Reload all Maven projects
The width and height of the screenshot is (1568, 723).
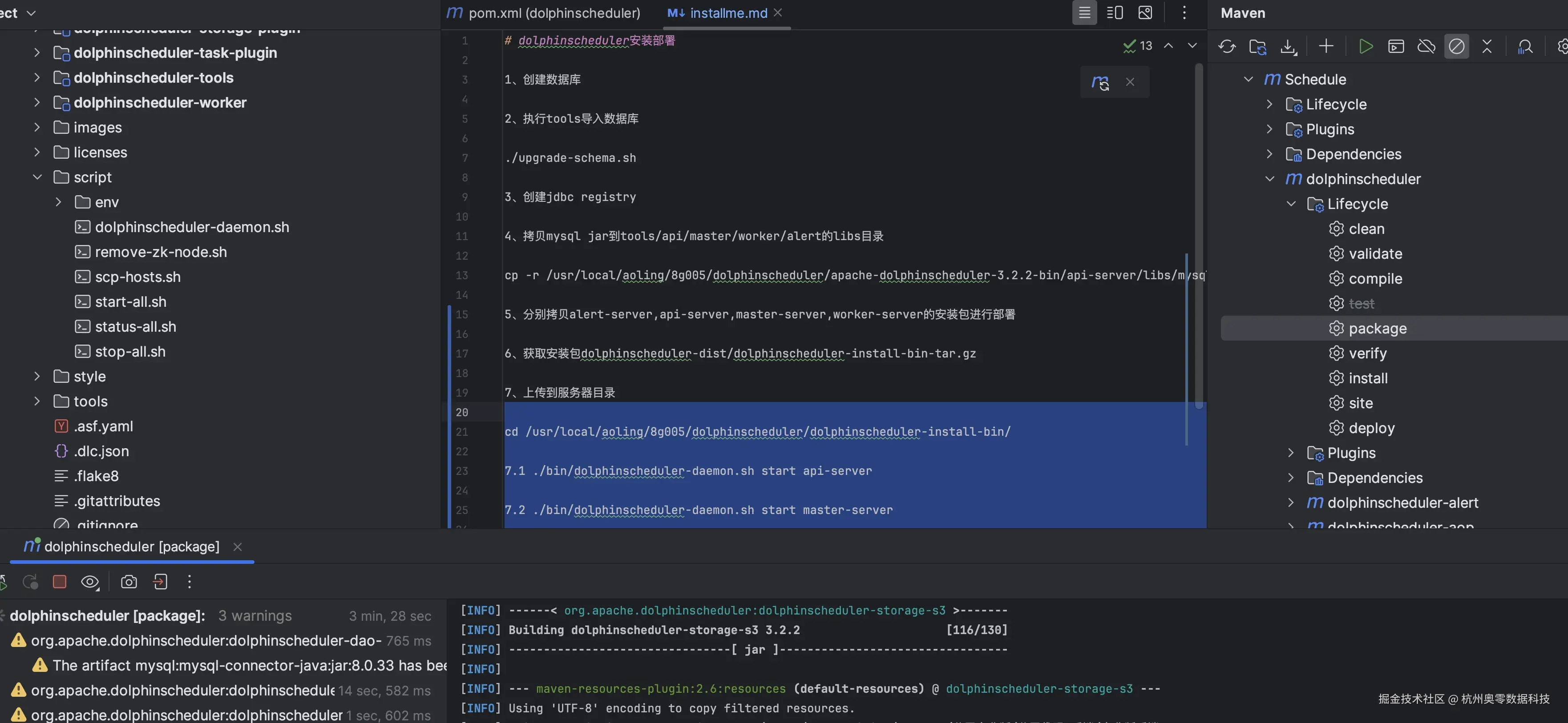pyautogui.click(x=1227, y=46)
